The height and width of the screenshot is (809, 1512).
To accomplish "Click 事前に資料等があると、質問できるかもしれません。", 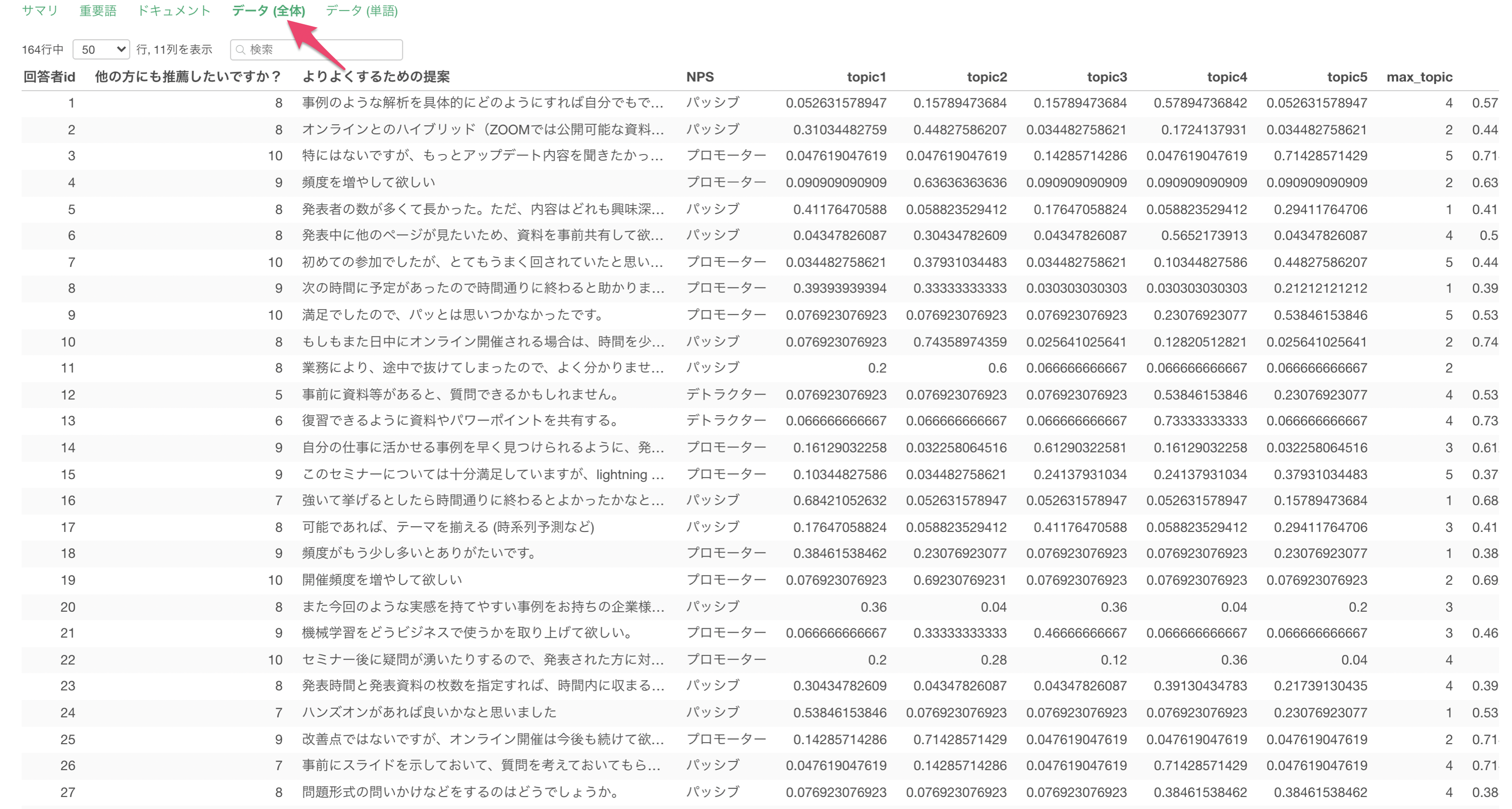I will click(462, 395).
